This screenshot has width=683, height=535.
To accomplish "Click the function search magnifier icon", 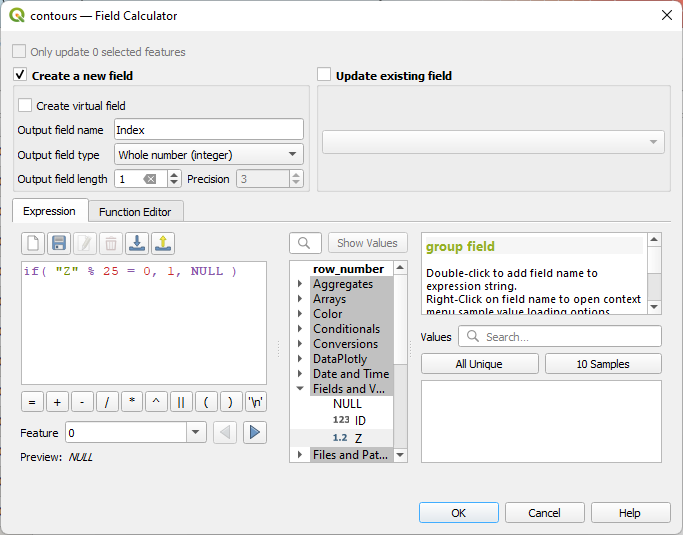I will pyautogui.click(x=305, y=243).
